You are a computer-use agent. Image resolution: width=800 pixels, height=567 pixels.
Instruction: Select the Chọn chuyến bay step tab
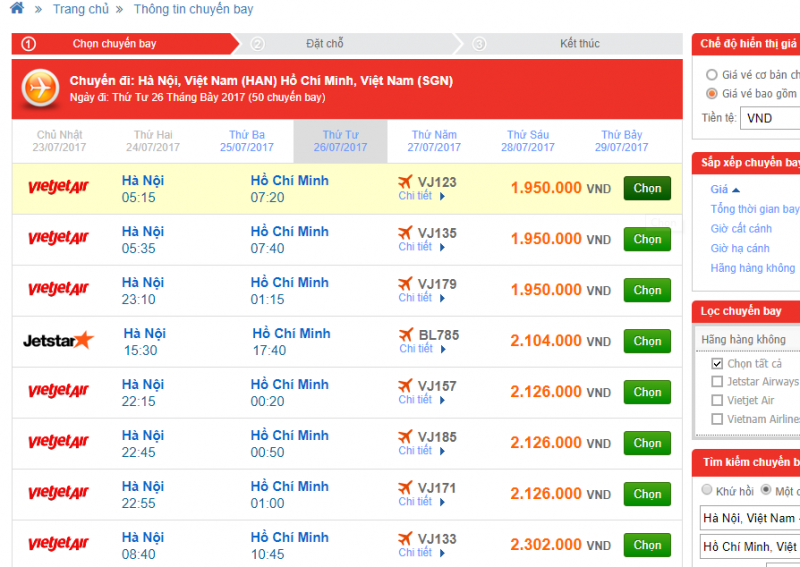(x=125, y=44)
